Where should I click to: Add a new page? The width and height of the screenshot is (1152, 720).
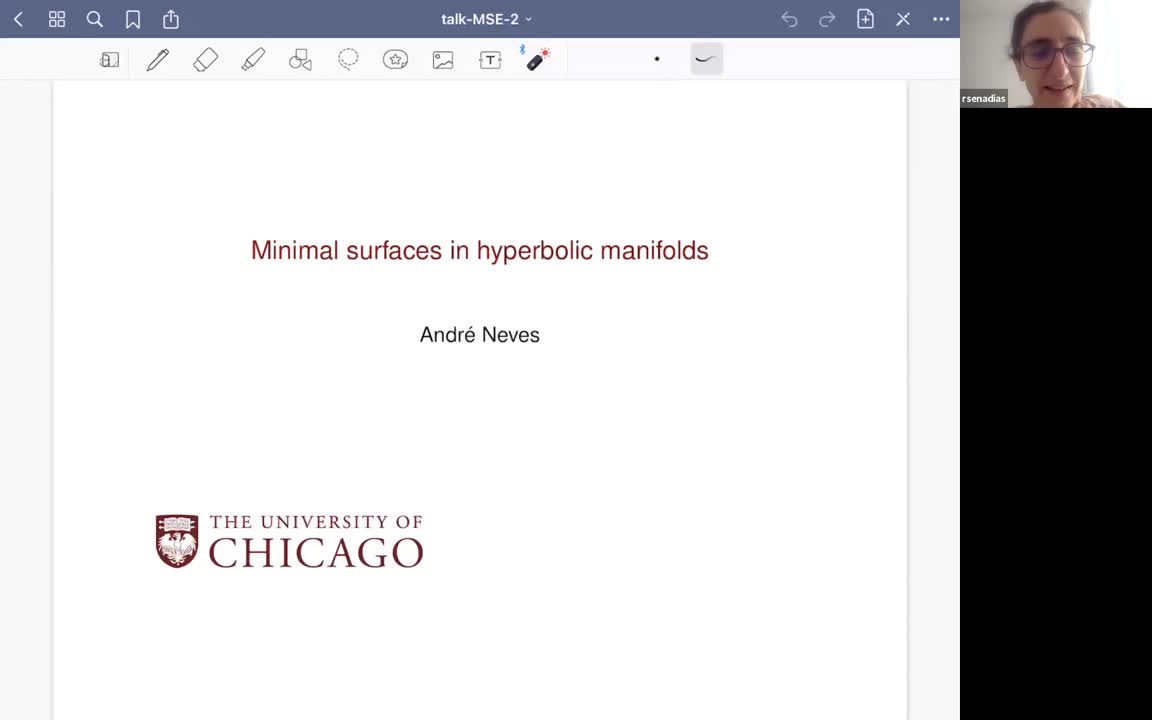(x=865, y=19)
